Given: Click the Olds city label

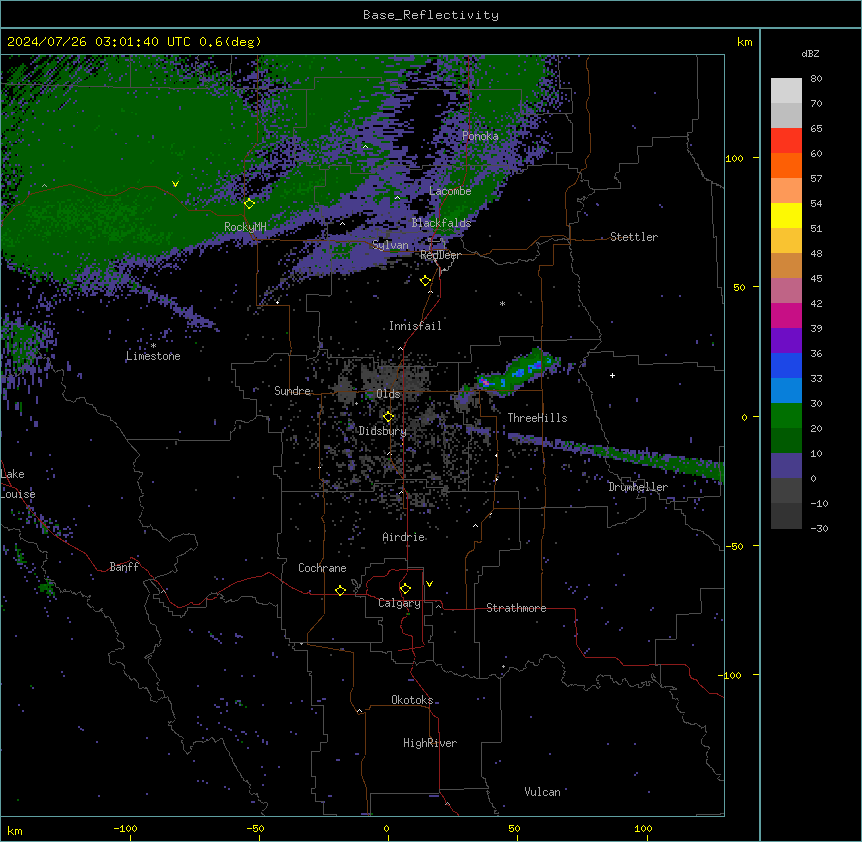Looking at the screenshot, I should 388,394.
